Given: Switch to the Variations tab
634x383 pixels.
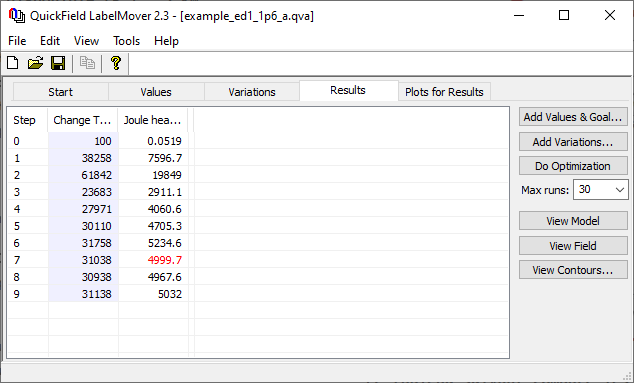Looking at the screenshot, I should point(251,92).
